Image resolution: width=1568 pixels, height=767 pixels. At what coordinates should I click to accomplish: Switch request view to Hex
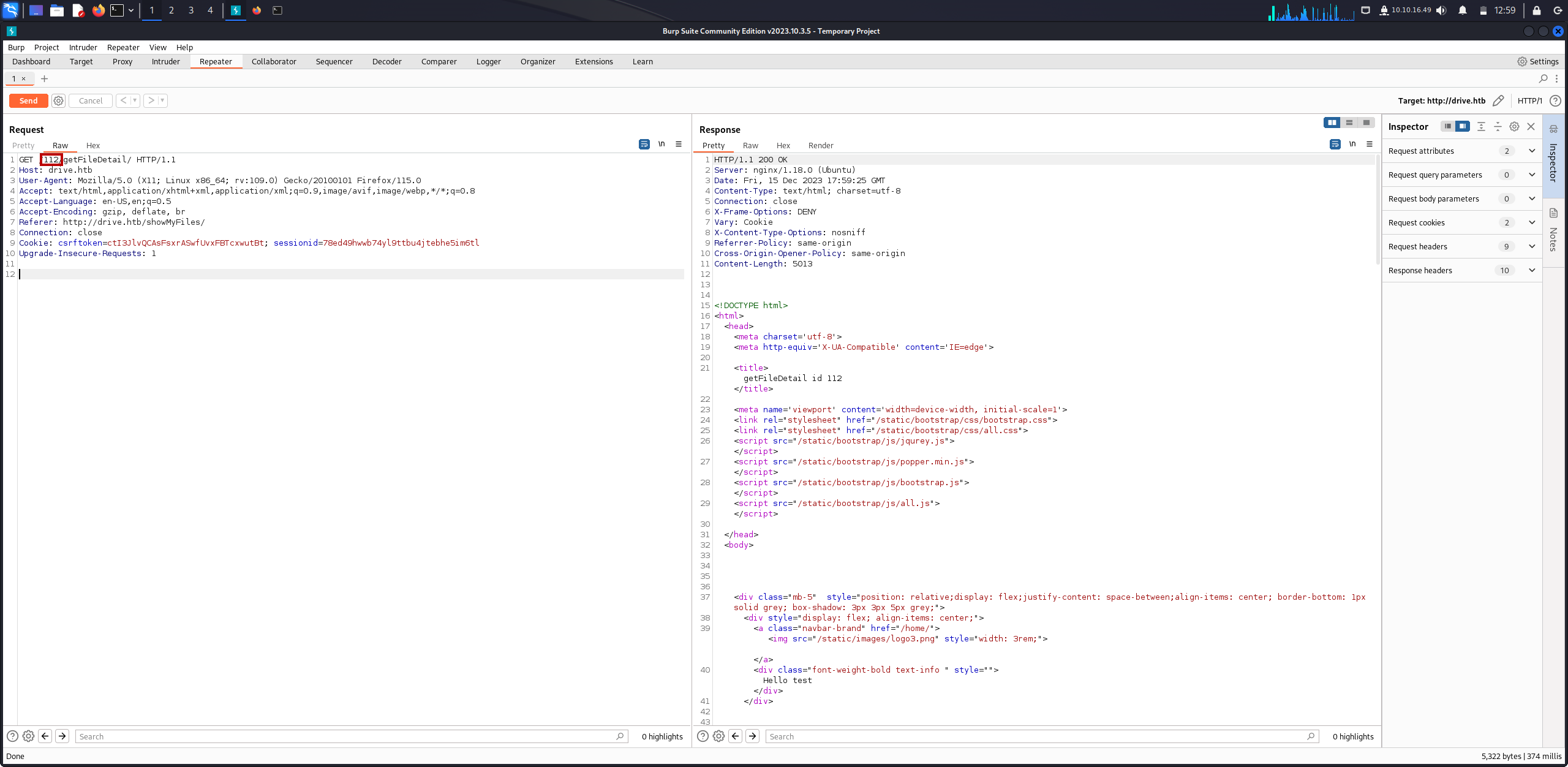93,145
